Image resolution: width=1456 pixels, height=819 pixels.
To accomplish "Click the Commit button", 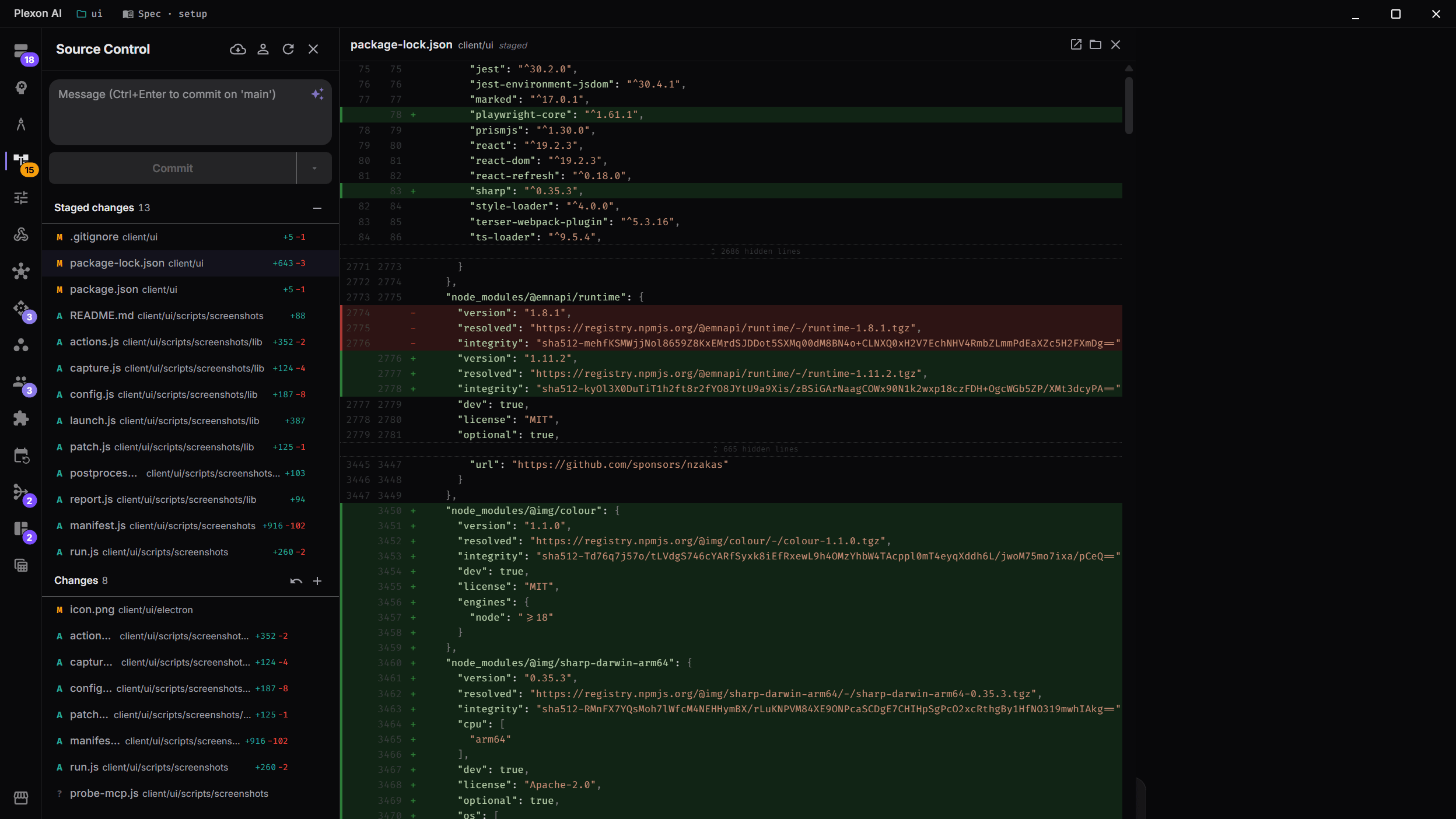I will tap(173, 168).
